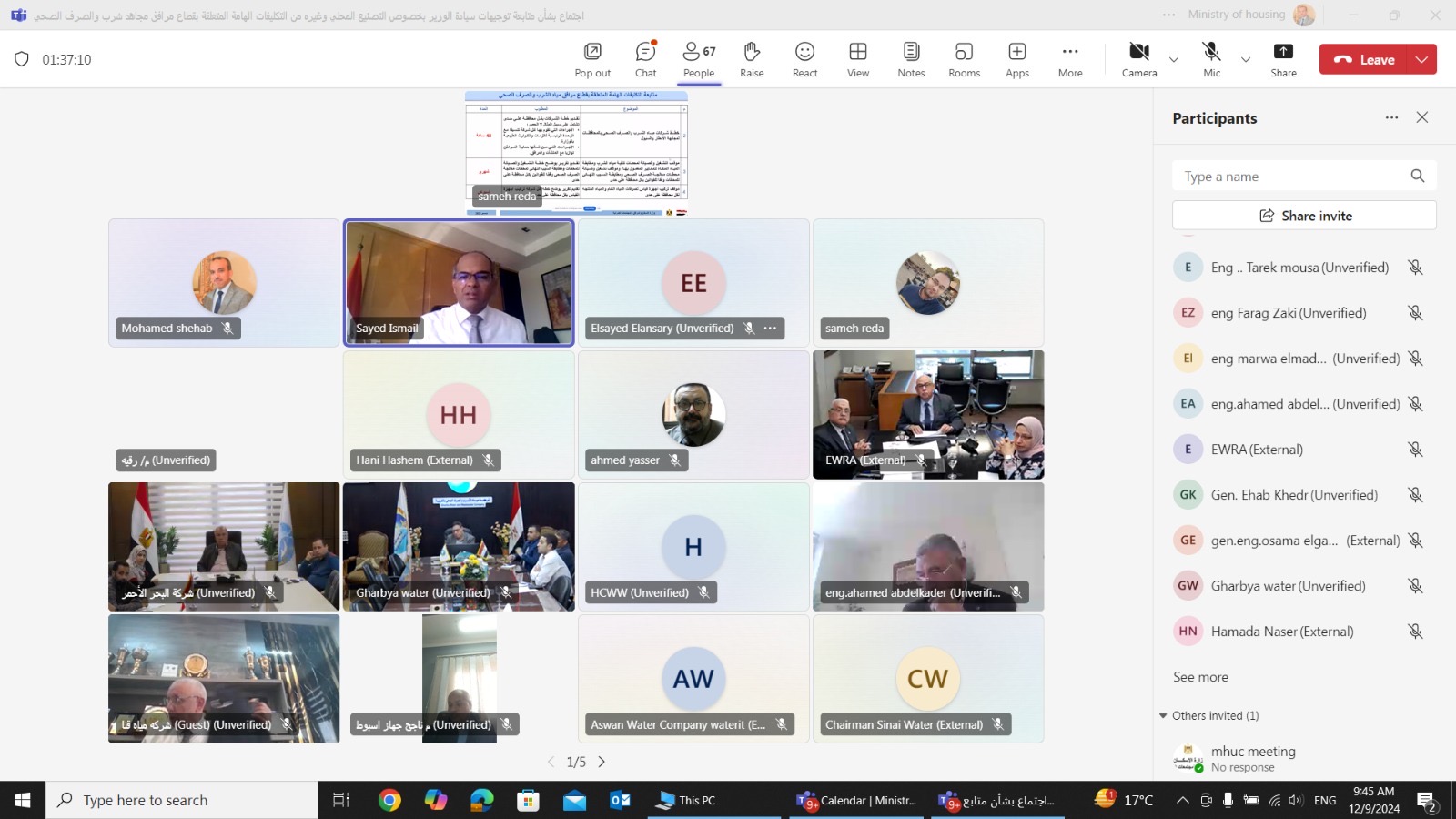Click the participant search magnifier icon

(1417, 176)
